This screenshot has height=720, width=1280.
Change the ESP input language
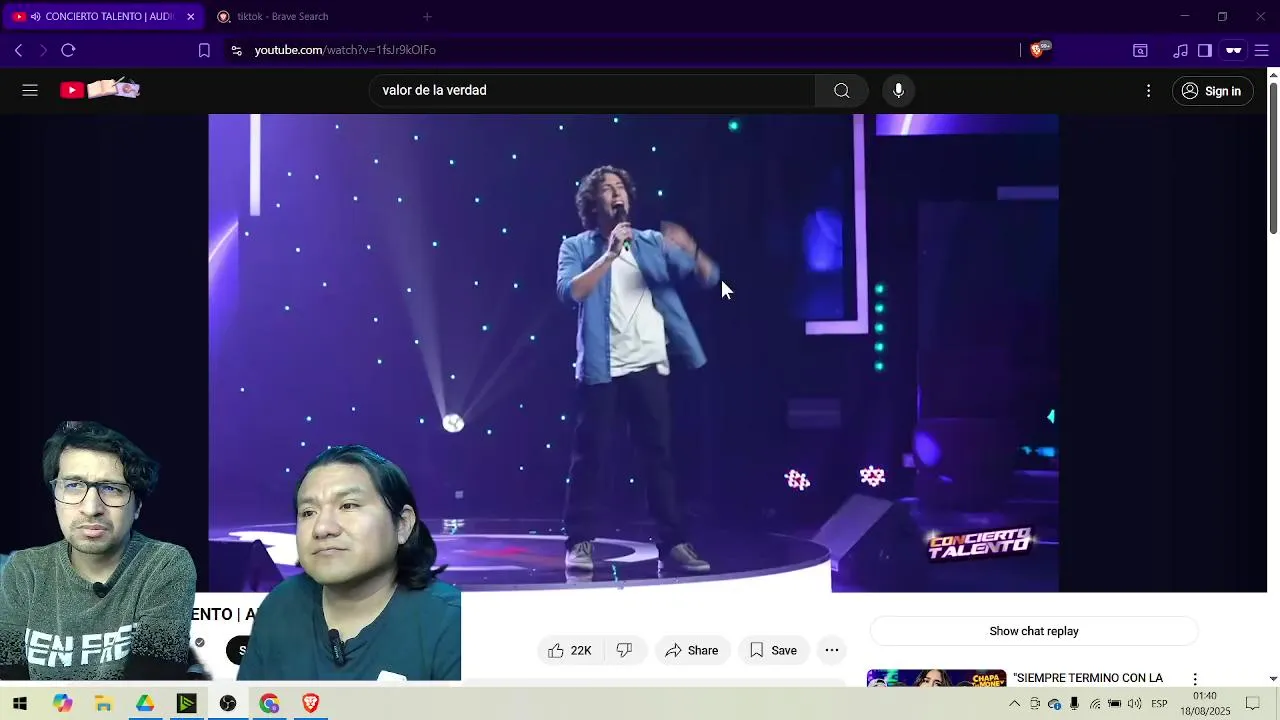pos(1159,704)
